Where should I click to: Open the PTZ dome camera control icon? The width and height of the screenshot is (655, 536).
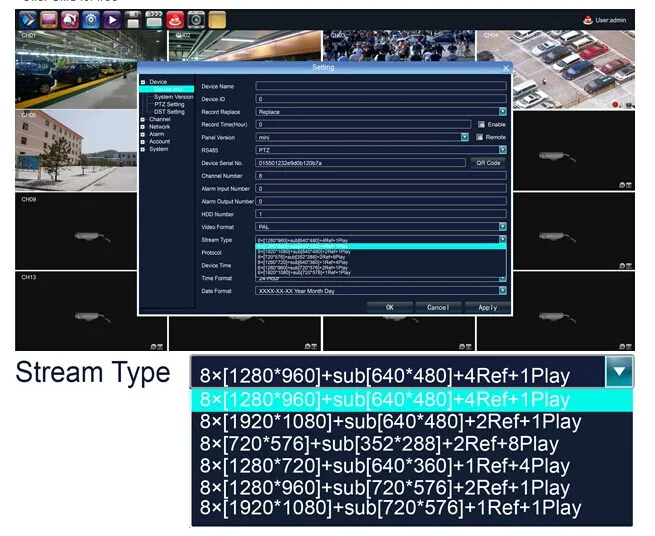pos(70,20)
